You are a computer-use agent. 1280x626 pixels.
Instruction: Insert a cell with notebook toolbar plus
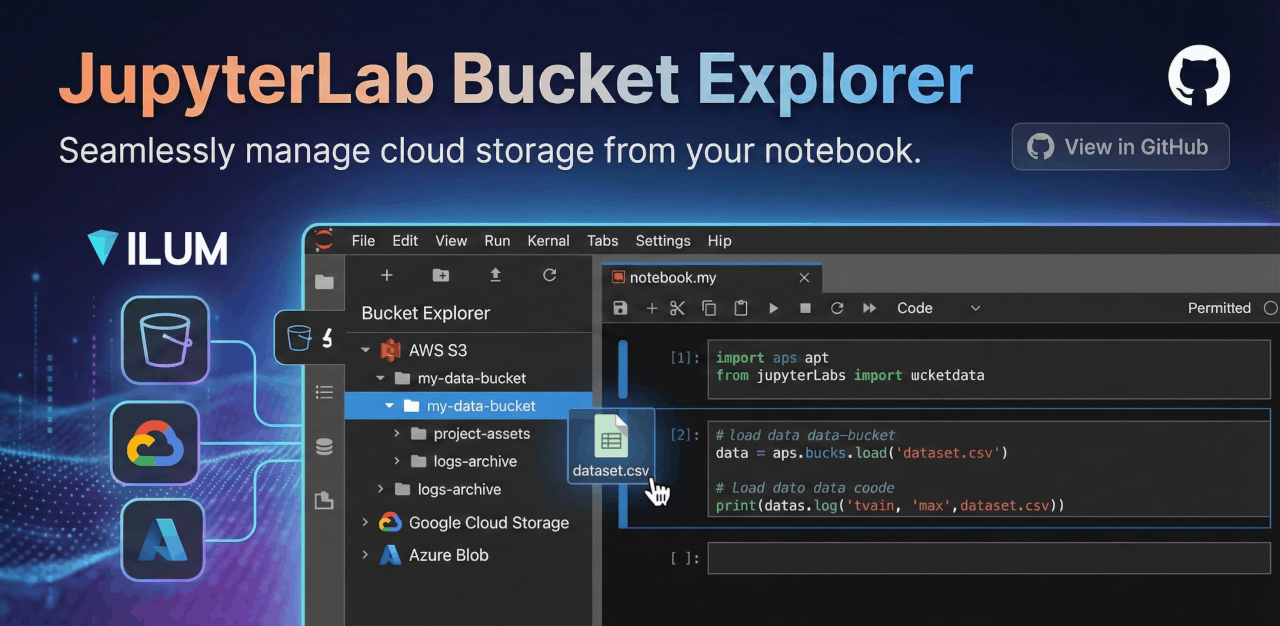click(651, 308)
